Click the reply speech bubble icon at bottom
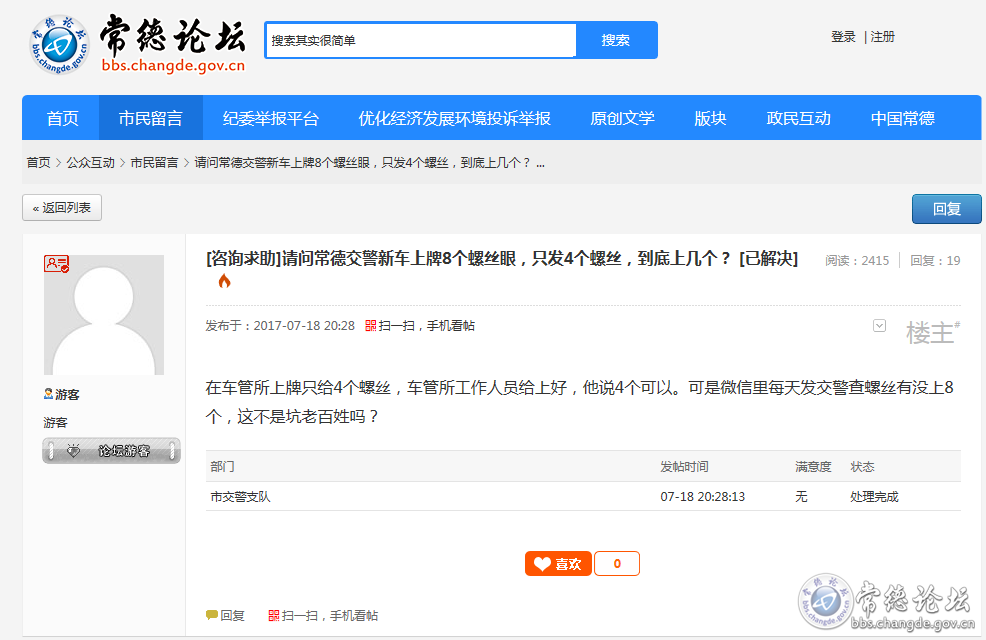The width and height of the screenshot is (986, 640). tap(212, 616)
